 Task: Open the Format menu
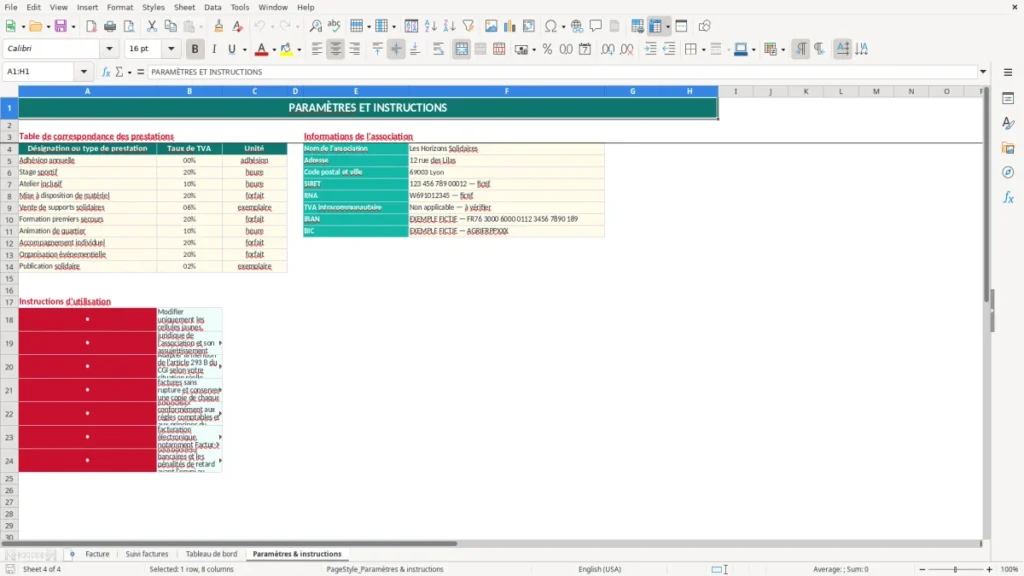click(x=120, y=7)
